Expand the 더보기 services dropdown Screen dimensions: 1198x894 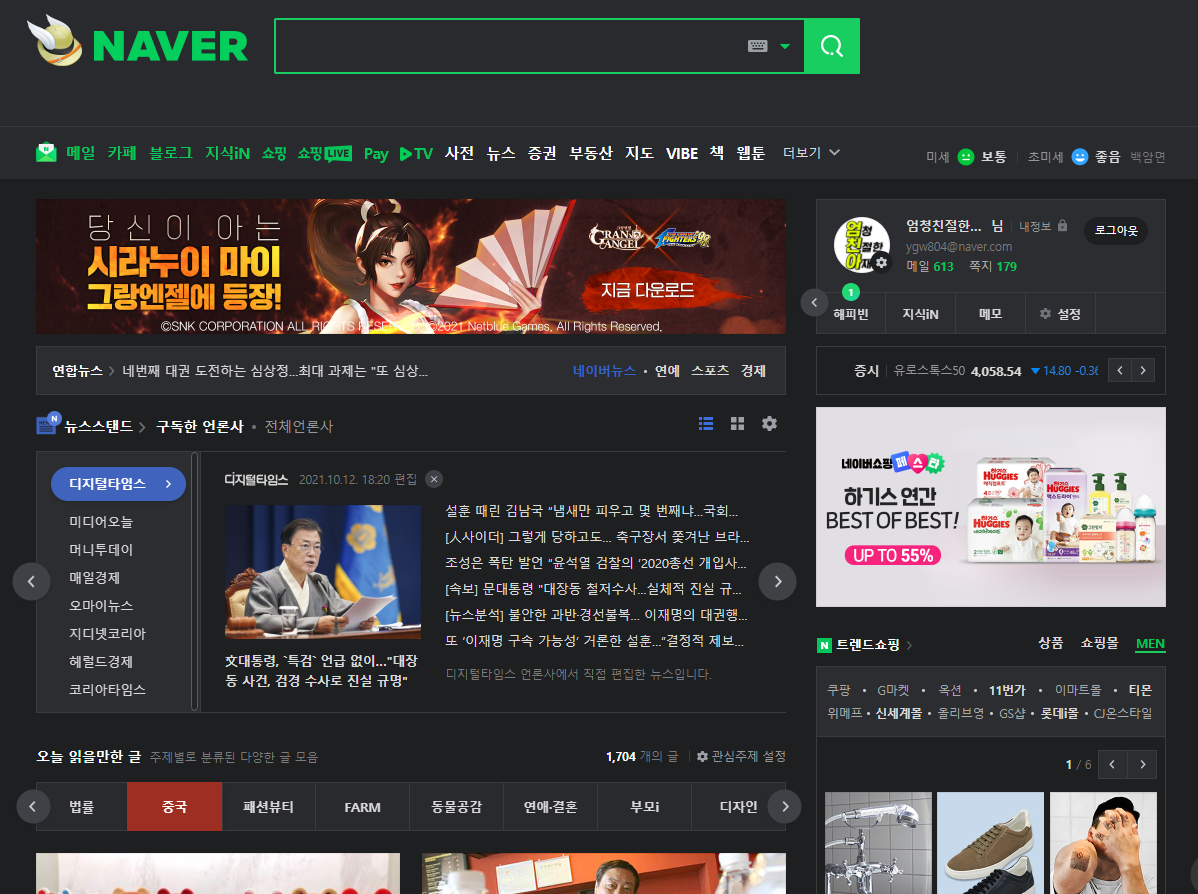pos(811,153)
